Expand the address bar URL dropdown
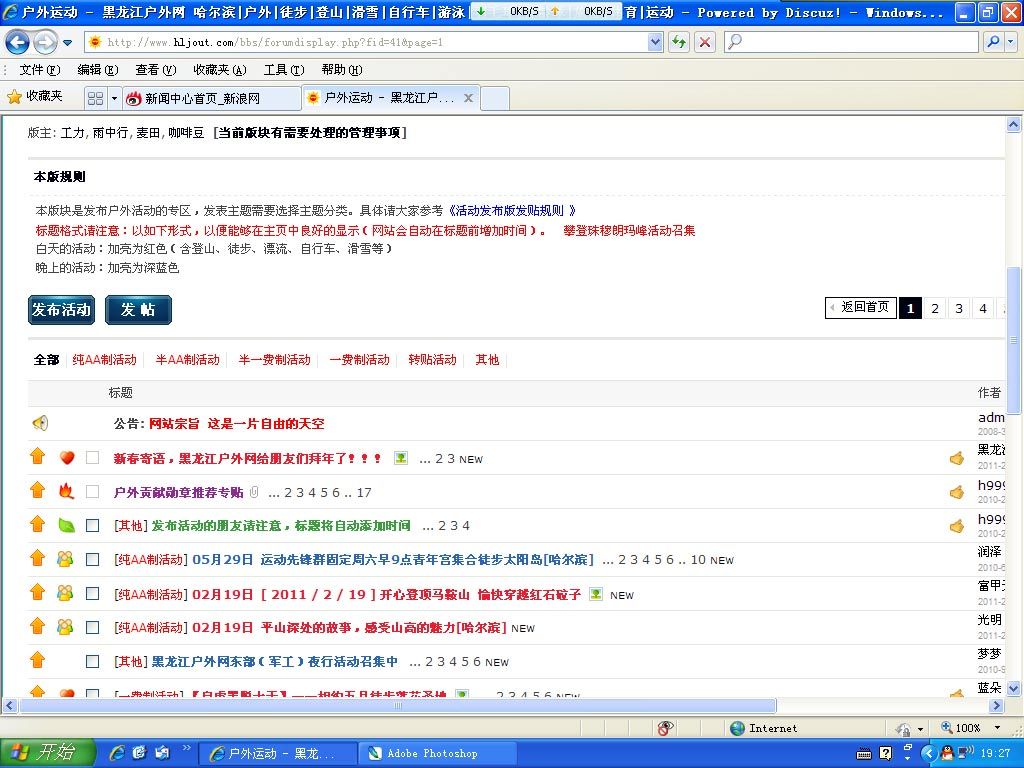Image resolution: width=1024 pixels, height=768 pixels. click(656, 42)
